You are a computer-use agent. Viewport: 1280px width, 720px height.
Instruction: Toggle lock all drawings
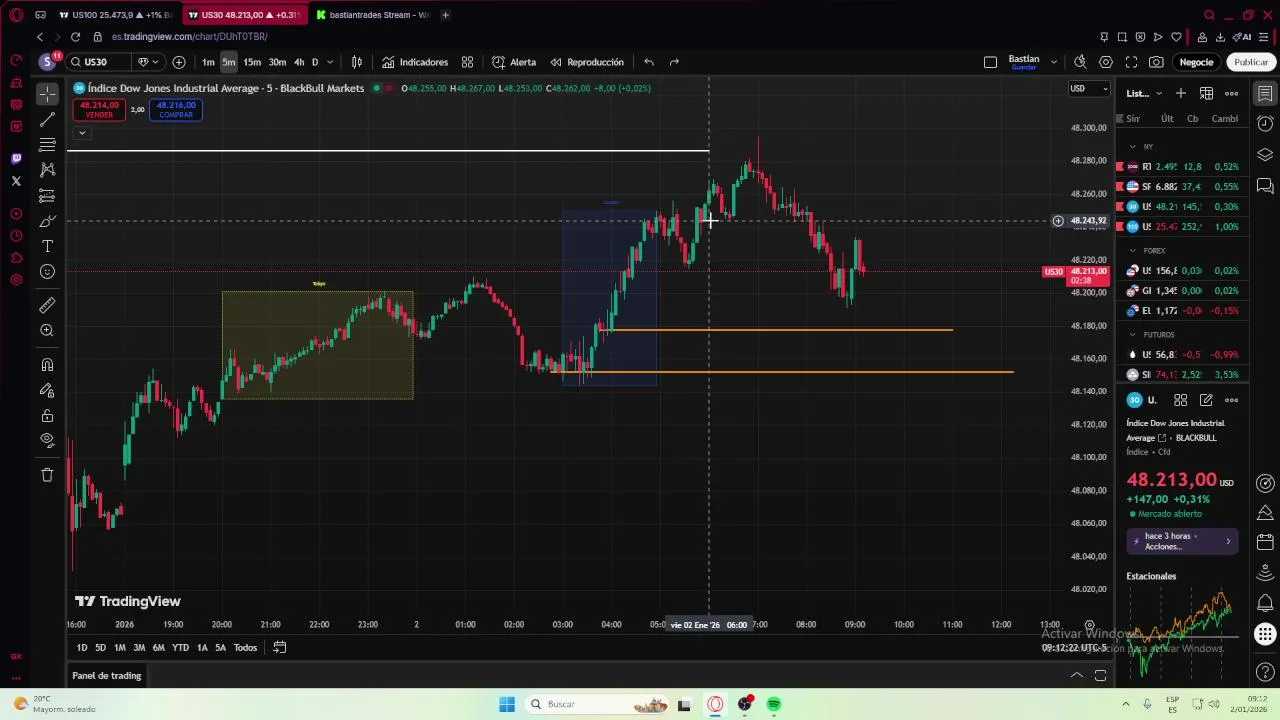point(47,416)
